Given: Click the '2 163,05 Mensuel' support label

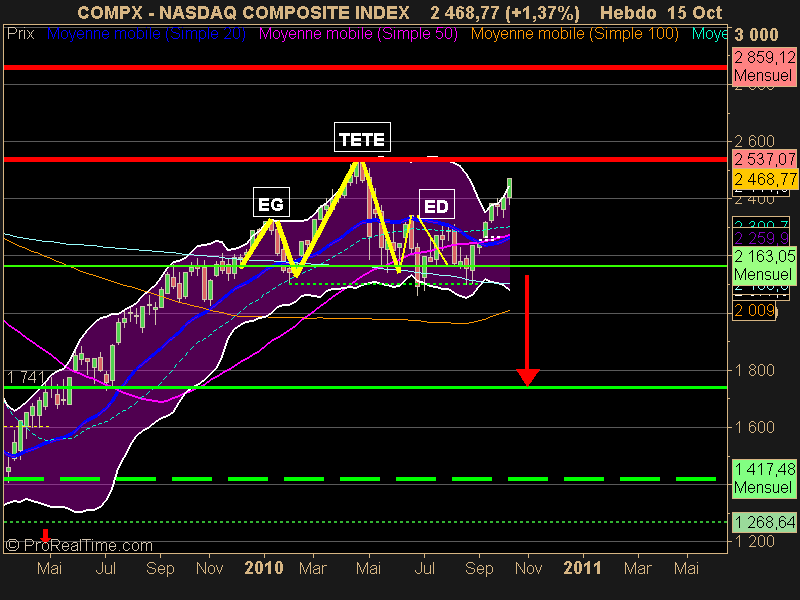Looking at the screenshot, I should click(x=764, y=265).
